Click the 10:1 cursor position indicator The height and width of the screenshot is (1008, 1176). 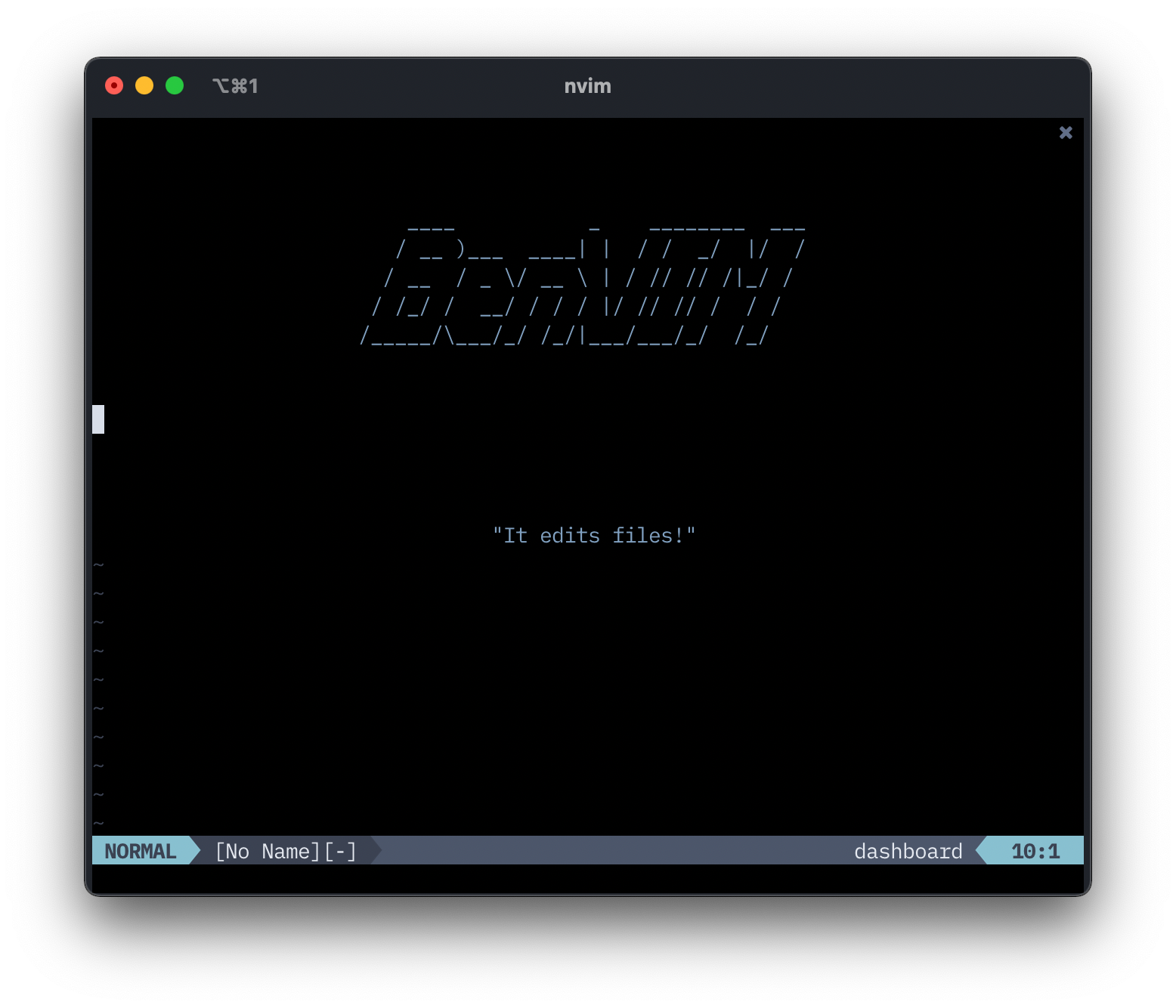tap(1035, 852)
